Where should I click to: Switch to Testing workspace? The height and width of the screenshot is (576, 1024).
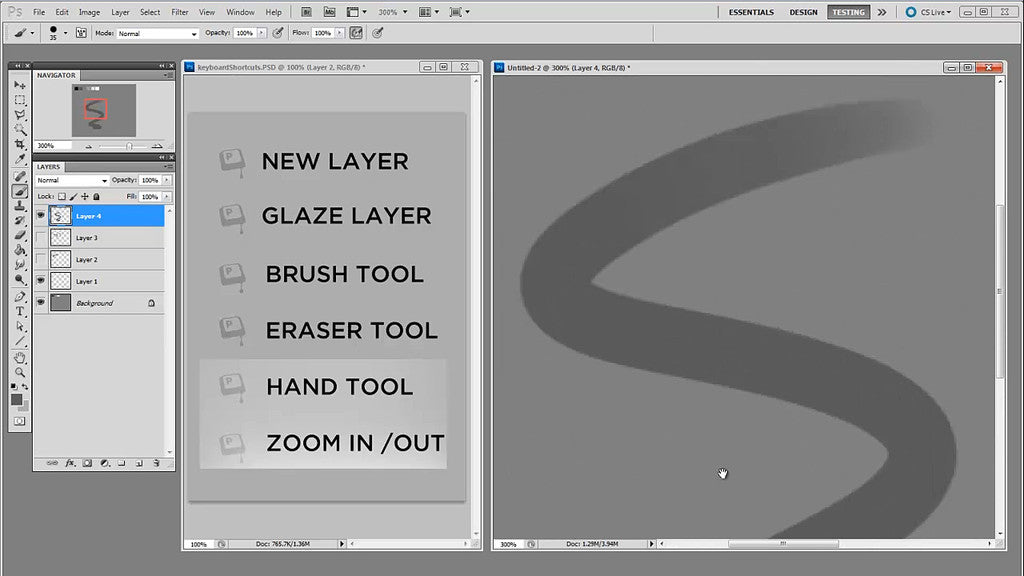click(x=848, y=12)
